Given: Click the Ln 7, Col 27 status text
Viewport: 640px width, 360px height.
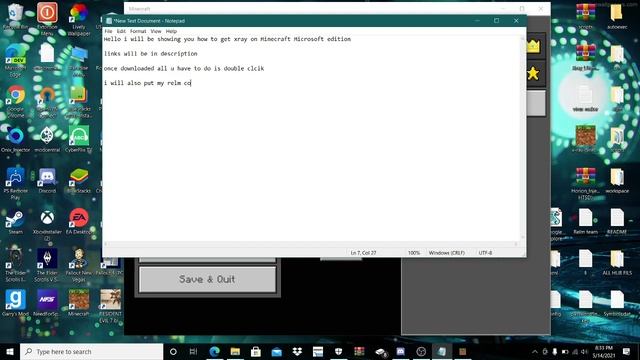Looking at the screenshot, I should 363,253.
